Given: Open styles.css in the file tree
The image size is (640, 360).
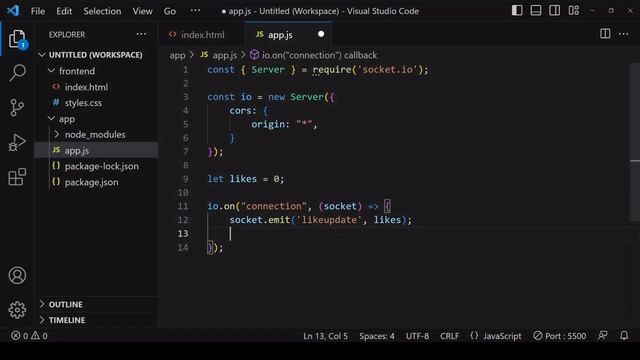Looking at the screenshot, I should (83, 103).
